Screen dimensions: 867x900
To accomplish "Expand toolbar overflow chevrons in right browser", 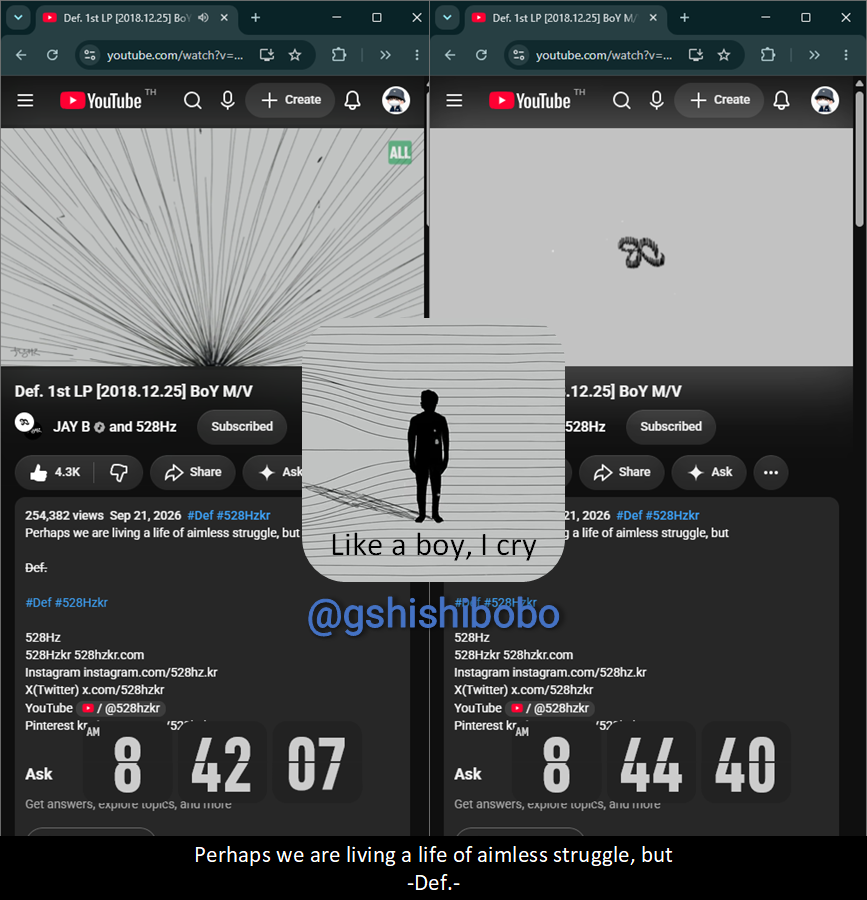I will (x=814, y=55).
